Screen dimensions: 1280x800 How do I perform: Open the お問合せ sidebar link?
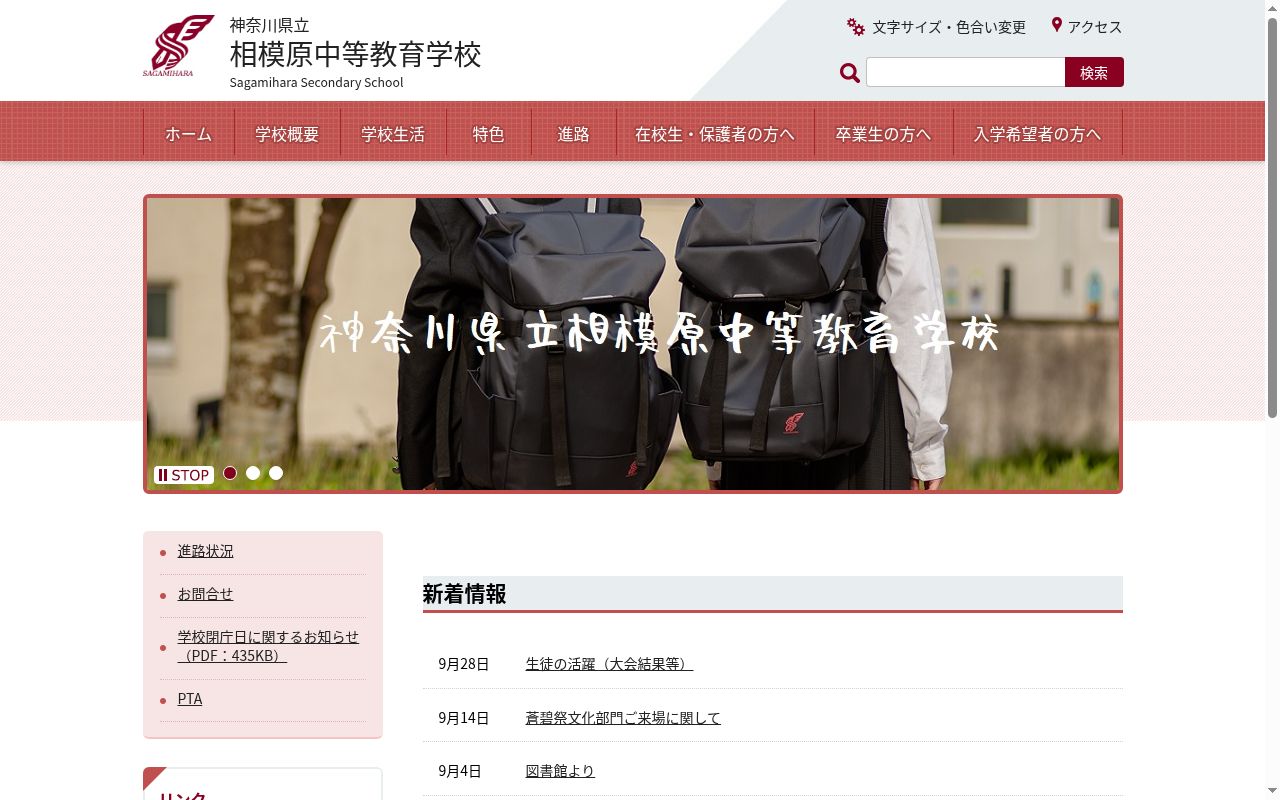click(205, 594)
